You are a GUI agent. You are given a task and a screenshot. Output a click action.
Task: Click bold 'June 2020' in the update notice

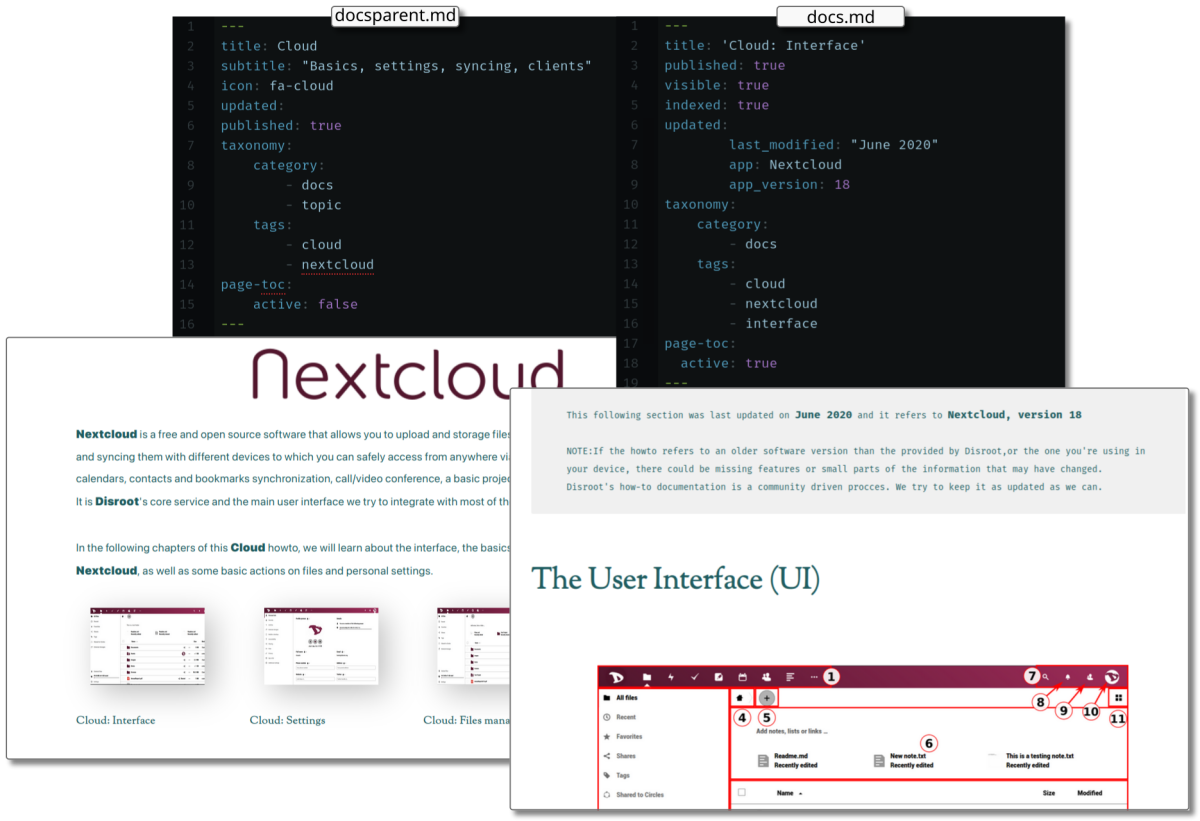click(825, 415)
